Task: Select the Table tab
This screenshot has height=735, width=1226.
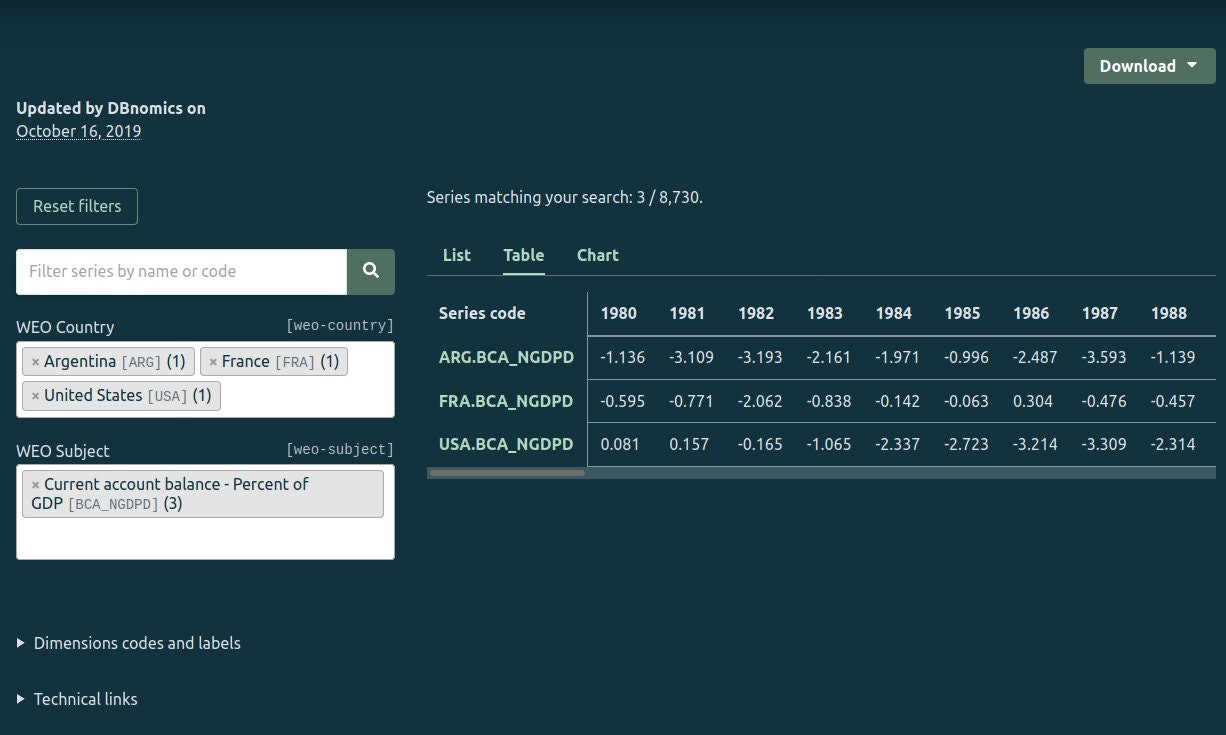Action: (523, 255)
